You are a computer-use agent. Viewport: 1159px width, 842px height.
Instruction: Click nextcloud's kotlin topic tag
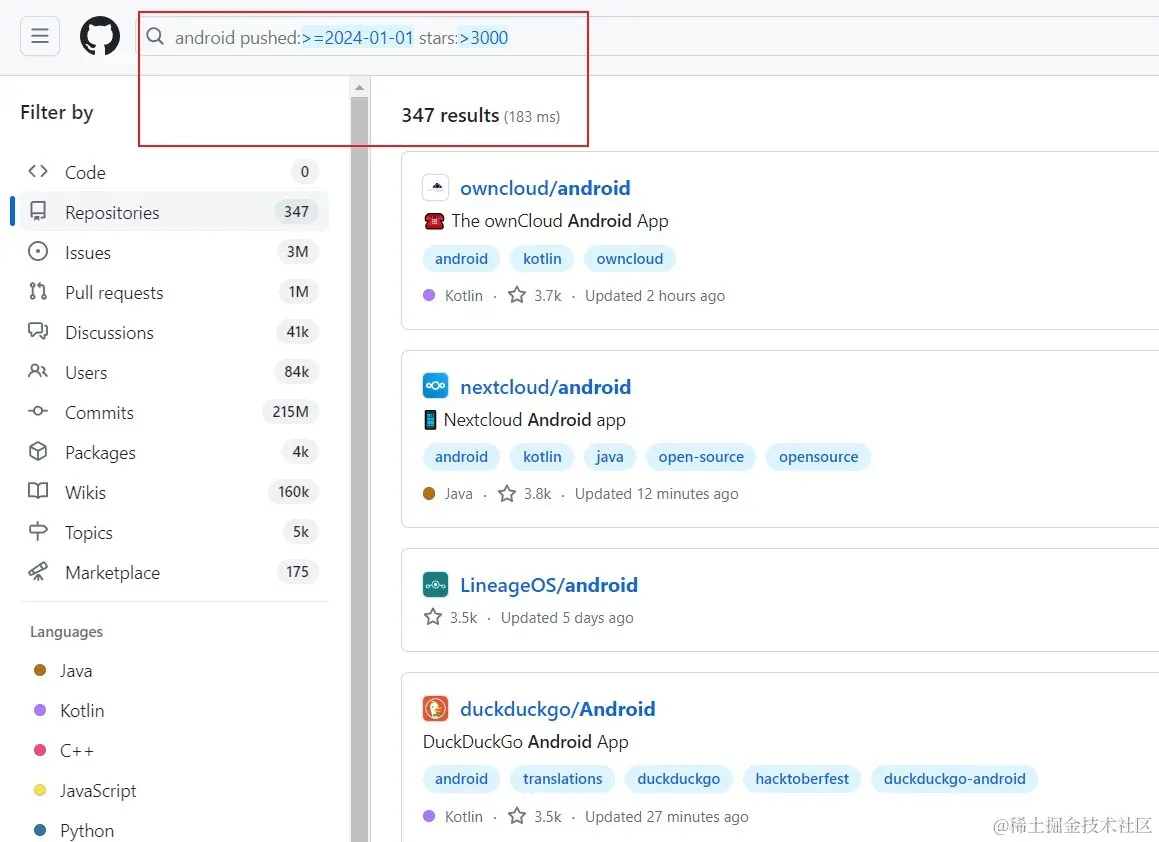542,457
